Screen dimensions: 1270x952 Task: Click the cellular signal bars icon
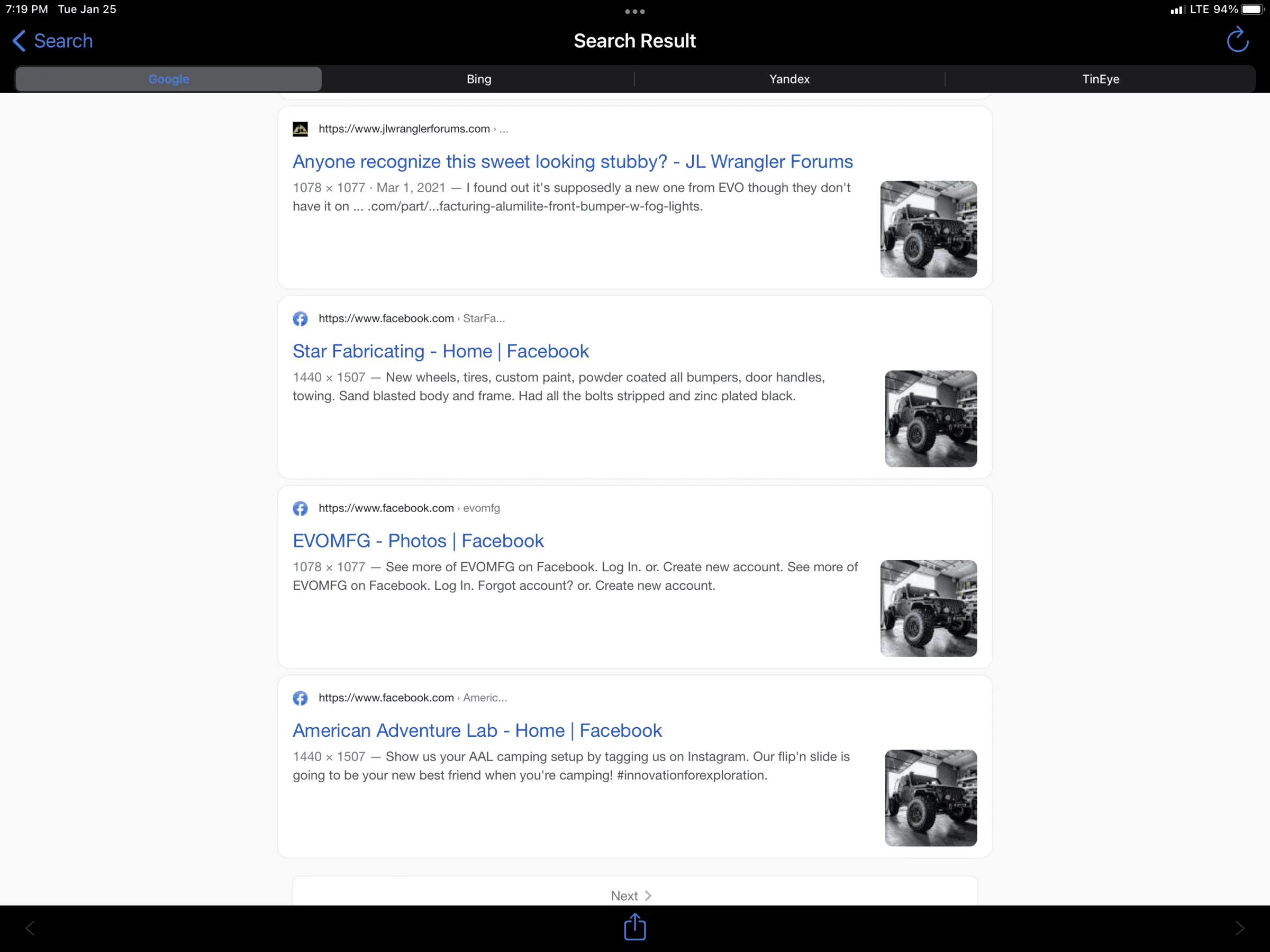[x=1177, y=10]
